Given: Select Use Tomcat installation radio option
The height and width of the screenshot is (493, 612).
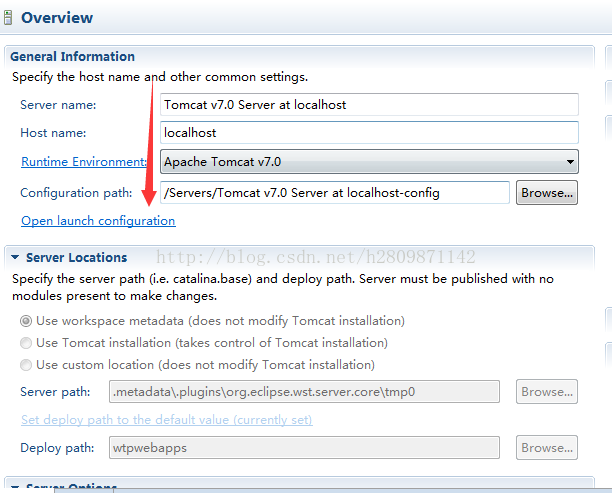Looking at the screenshot, I should pyautogui.click(x=26, y=343).
